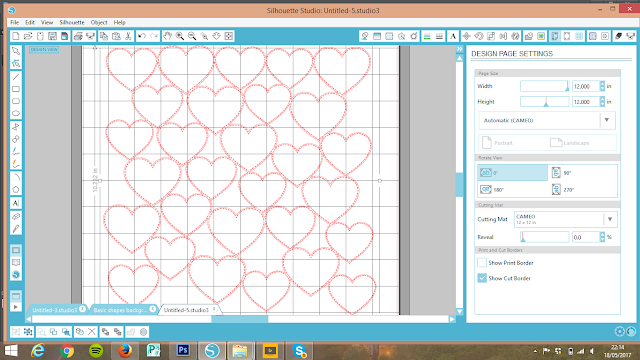This screenshot has height=360, width=640.
Task: Set rotate view to 0°
Action: coord(513,173)
